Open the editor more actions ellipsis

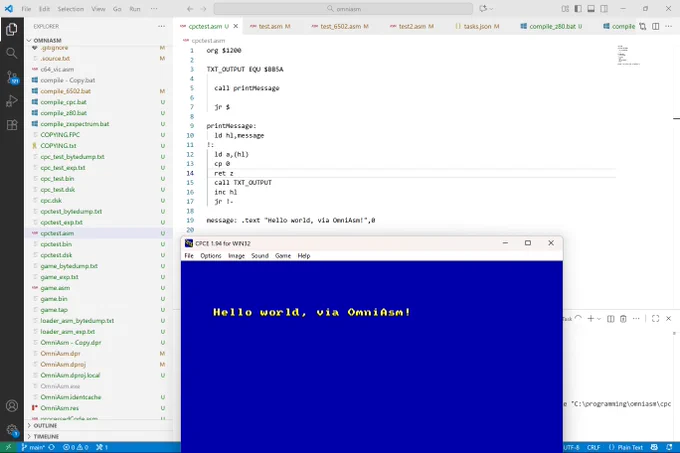(x=669, y=26)
